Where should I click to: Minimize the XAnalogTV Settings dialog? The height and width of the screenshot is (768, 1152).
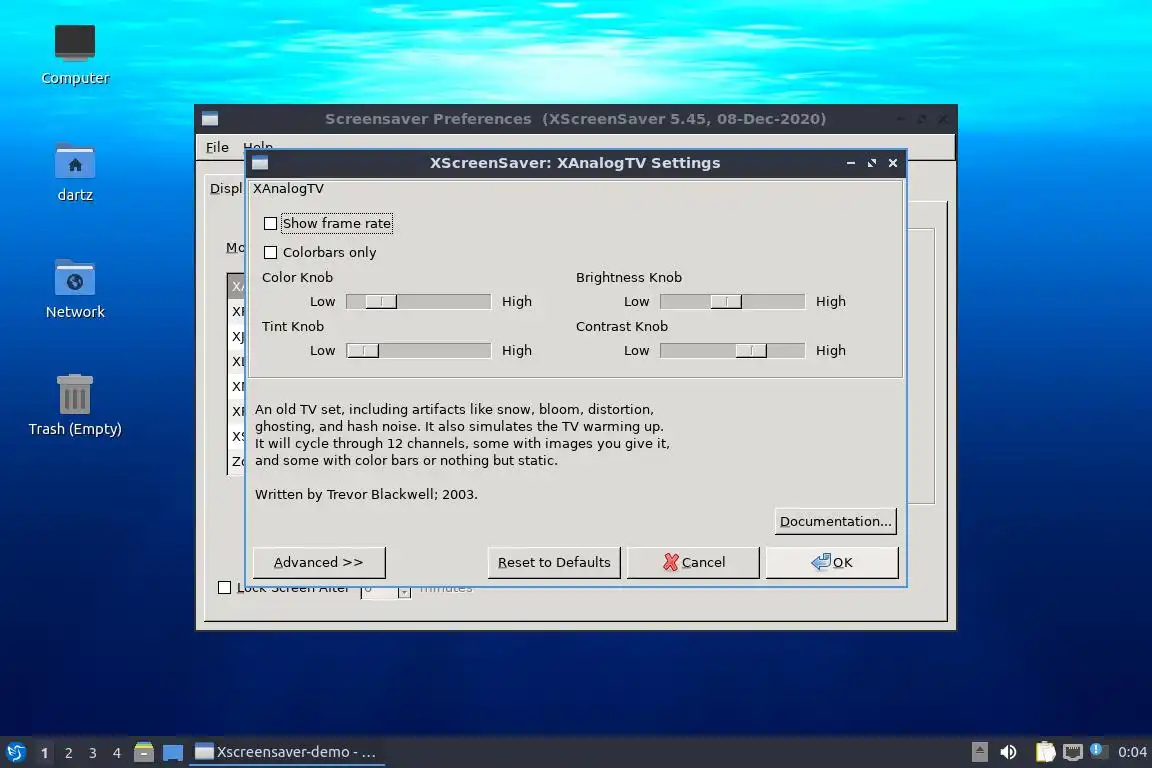coord(851,163)
